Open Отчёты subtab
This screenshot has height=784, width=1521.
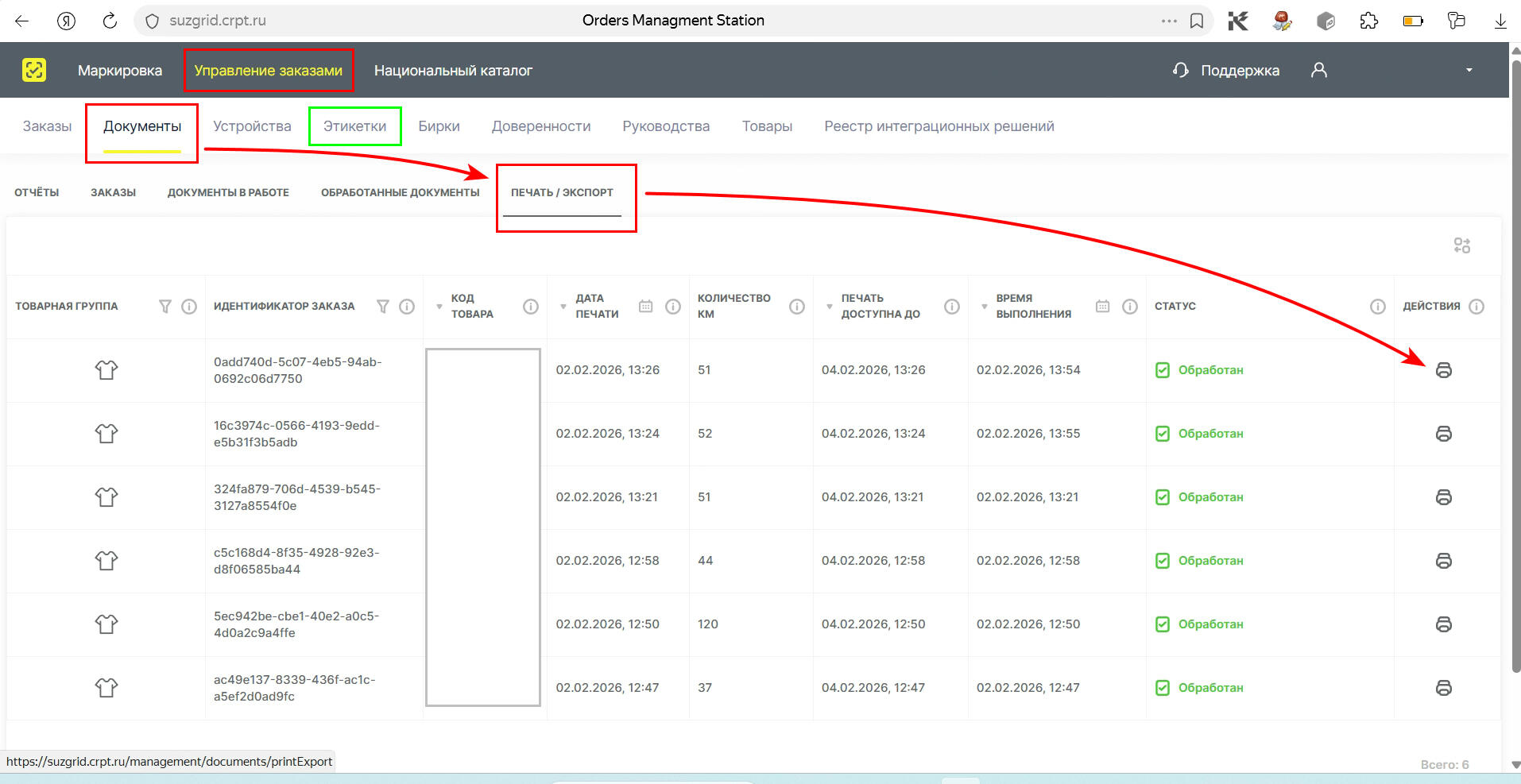coord(37,192)
